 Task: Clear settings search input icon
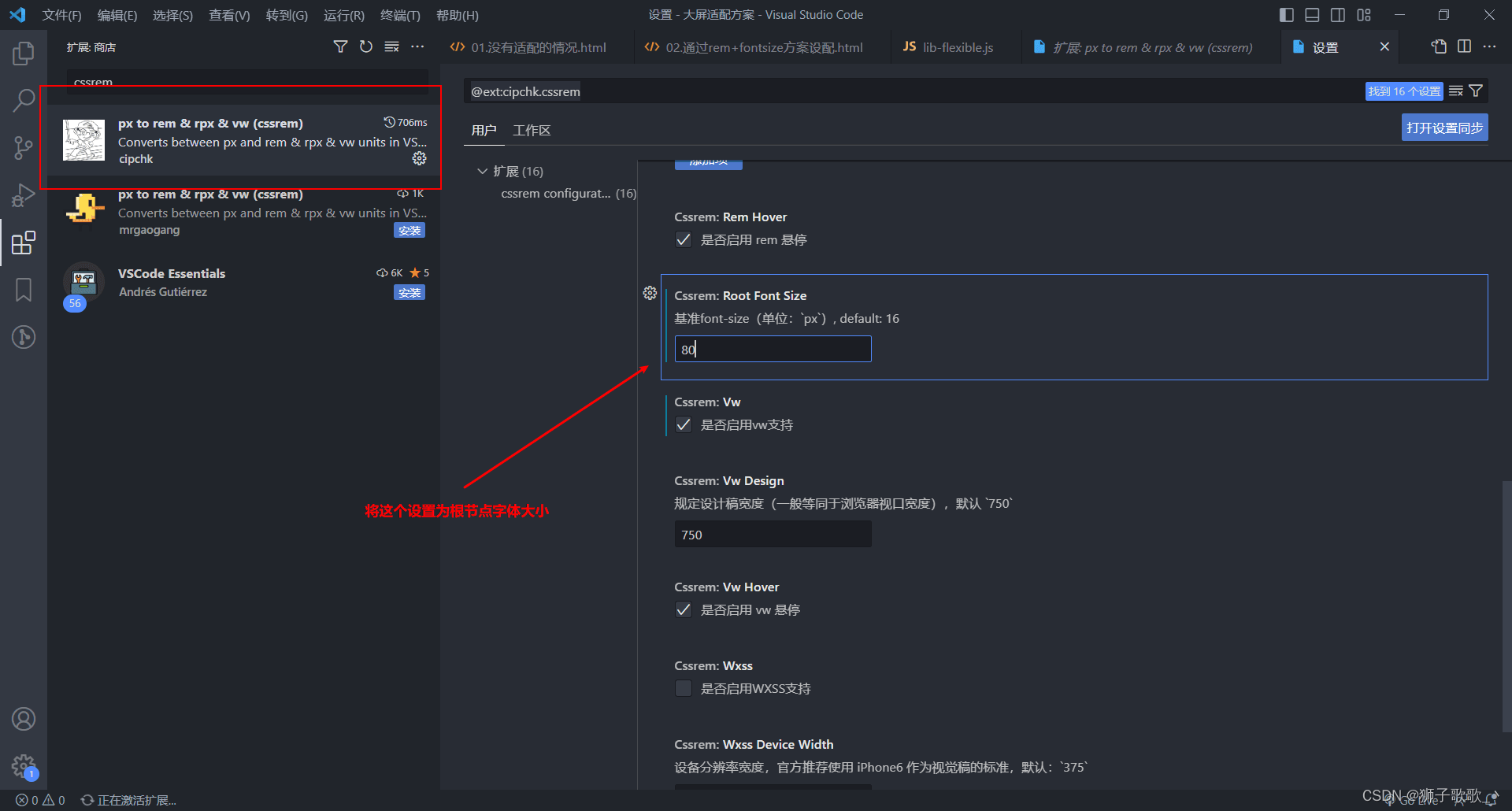coord(1456,91)
